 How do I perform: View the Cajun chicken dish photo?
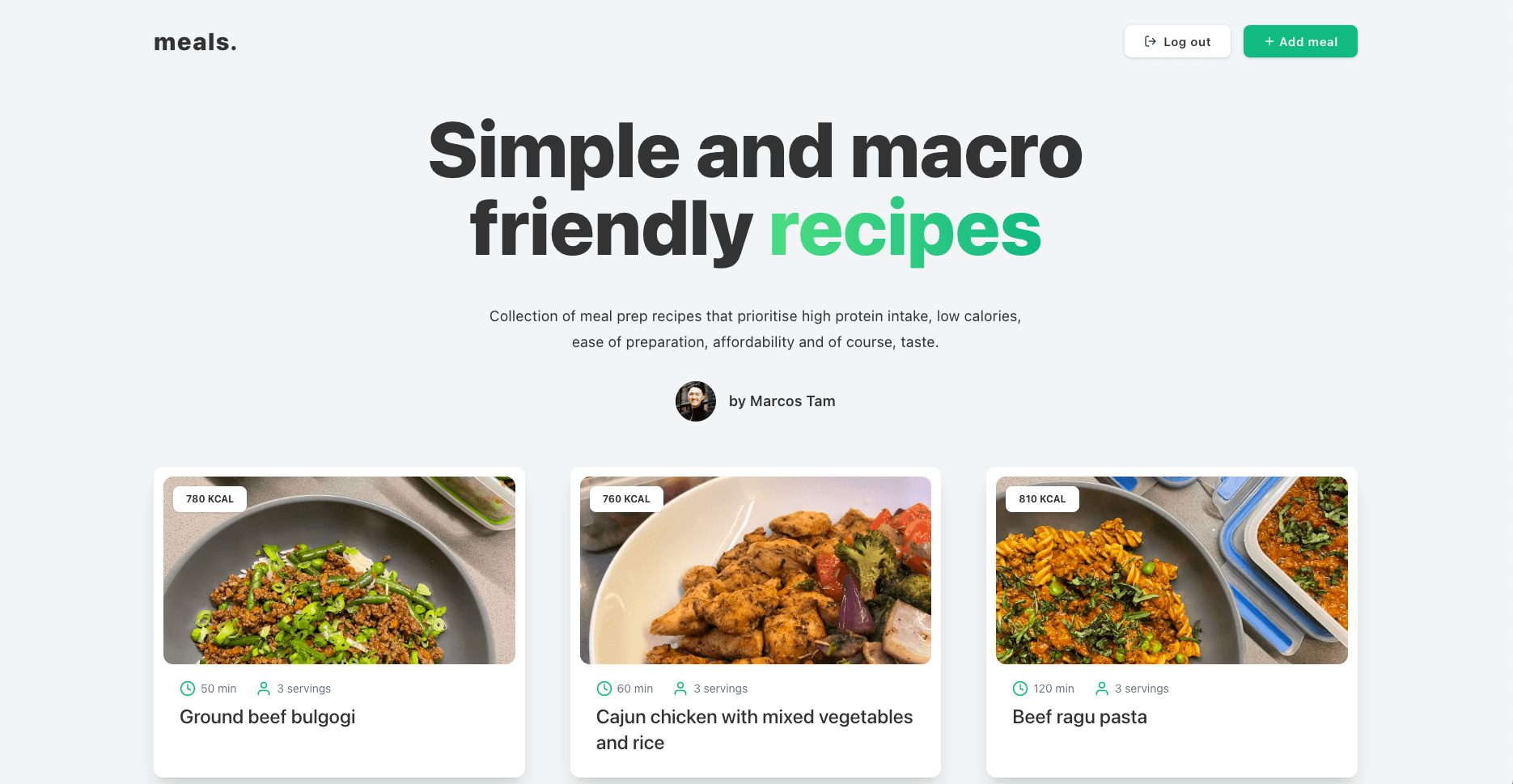(756, 570)
